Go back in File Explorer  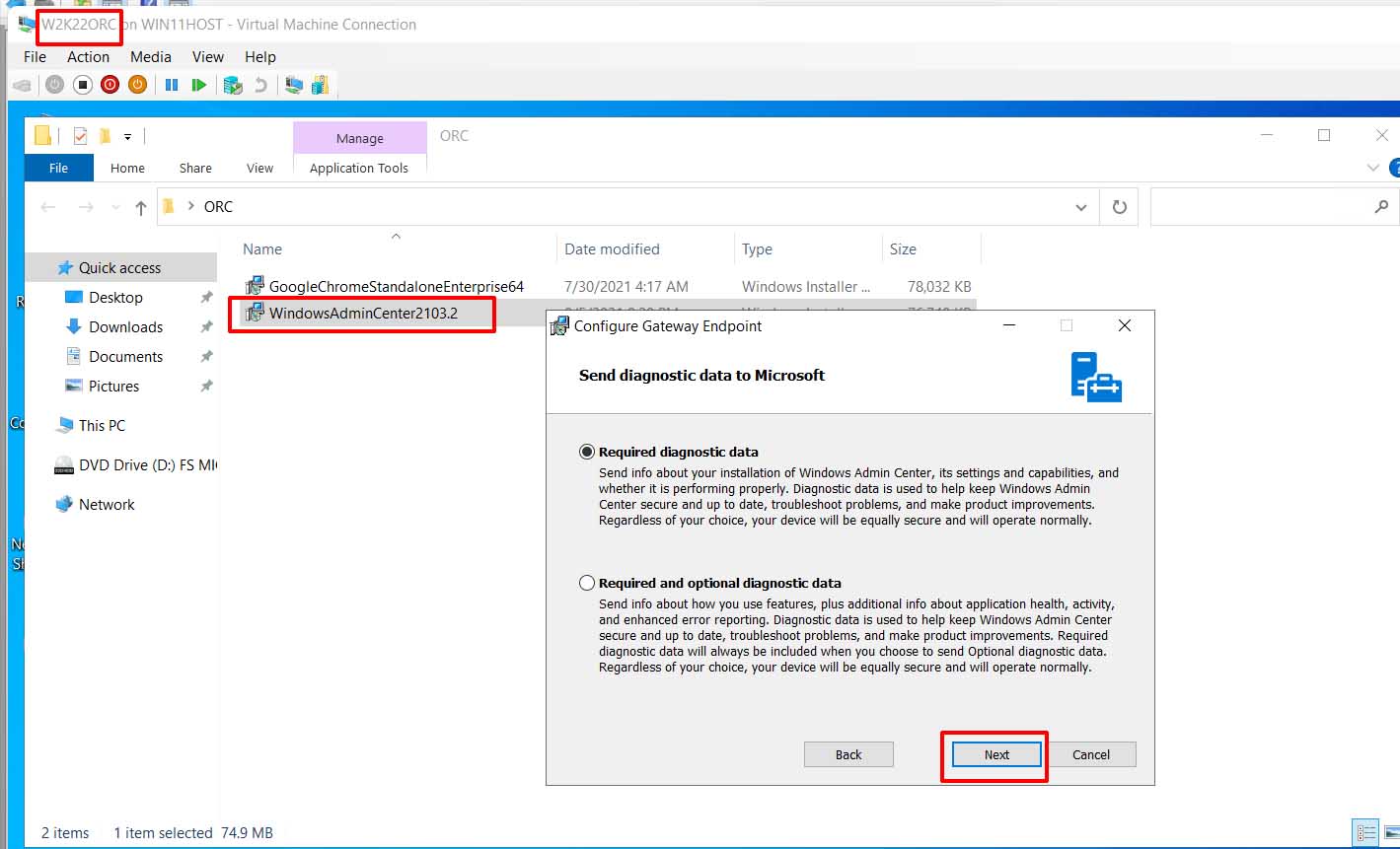(x=48, y=207)
